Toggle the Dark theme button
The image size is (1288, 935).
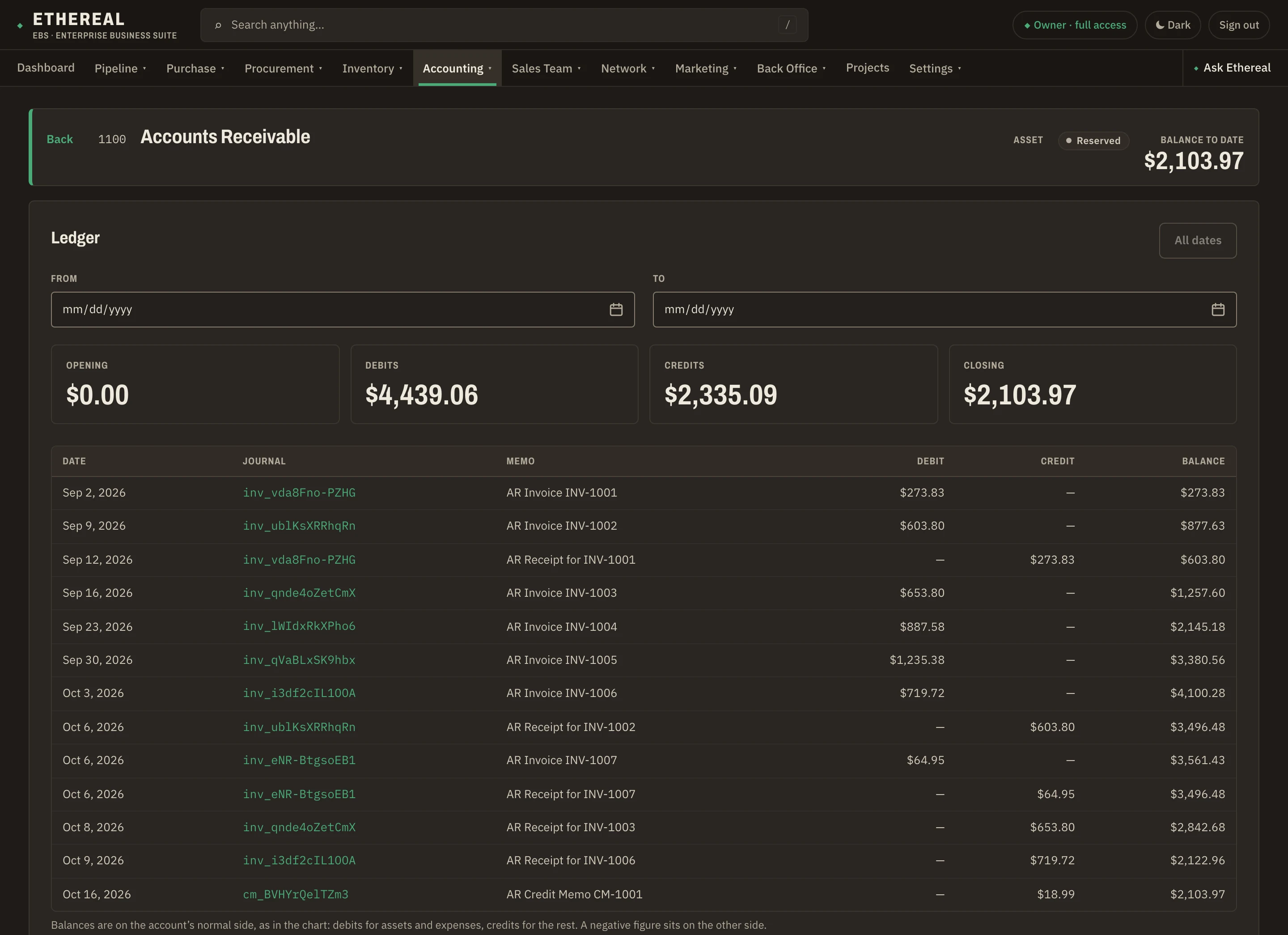click(x=1173, y=25)
